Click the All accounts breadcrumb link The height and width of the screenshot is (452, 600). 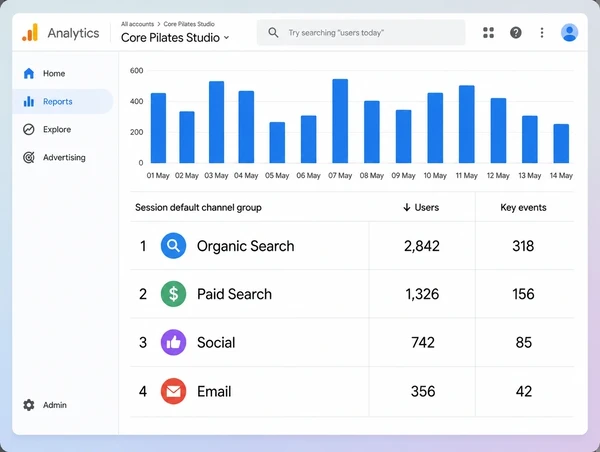coord(137,24)
